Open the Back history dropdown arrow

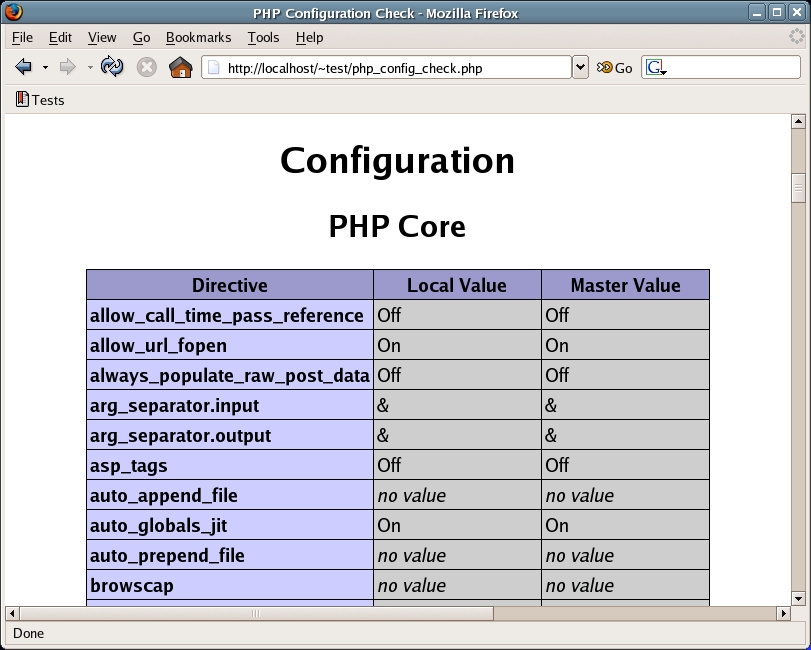45,67
